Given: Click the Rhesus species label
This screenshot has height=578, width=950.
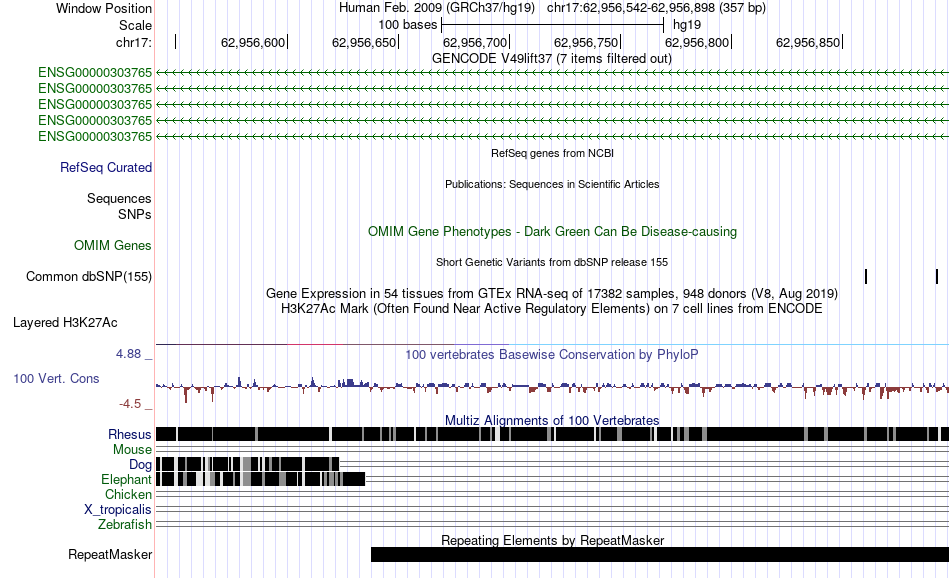Looking at the screenshot, I should tap(130, 434).
